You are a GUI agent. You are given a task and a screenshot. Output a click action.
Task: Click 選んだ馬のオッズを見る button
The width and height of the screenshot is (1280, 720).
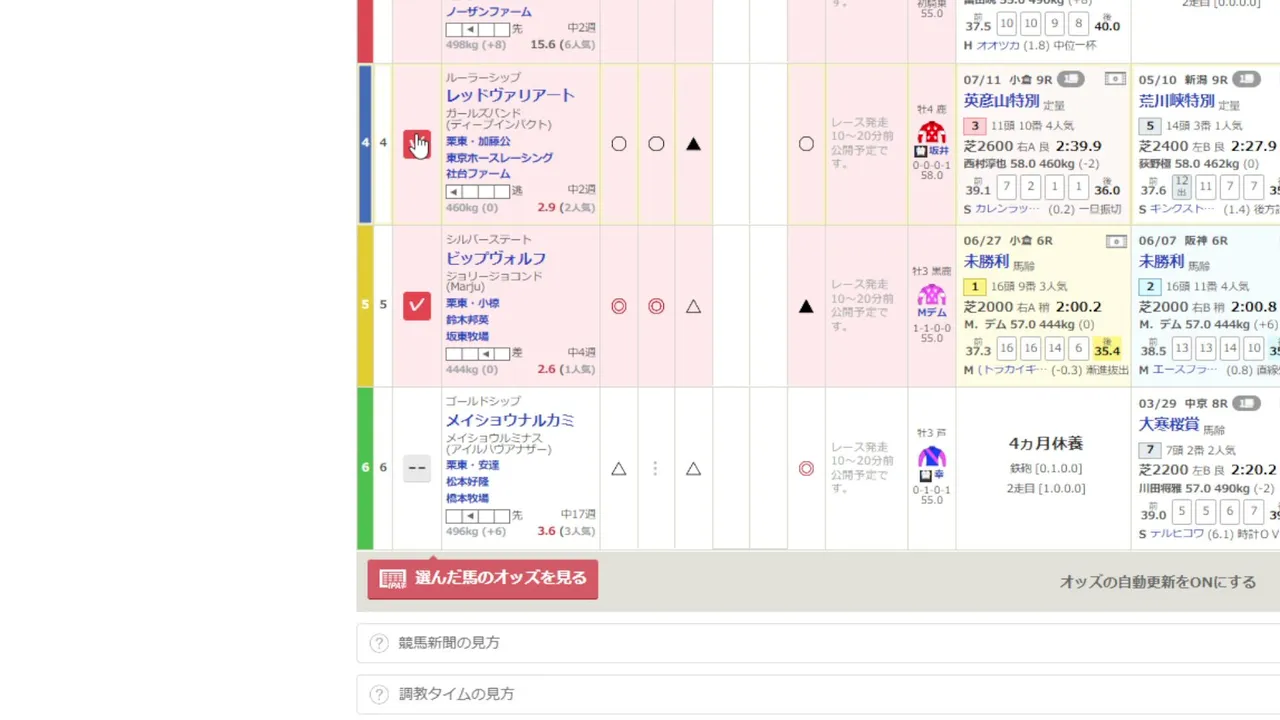pyautogui.click(x=483, y=579)
